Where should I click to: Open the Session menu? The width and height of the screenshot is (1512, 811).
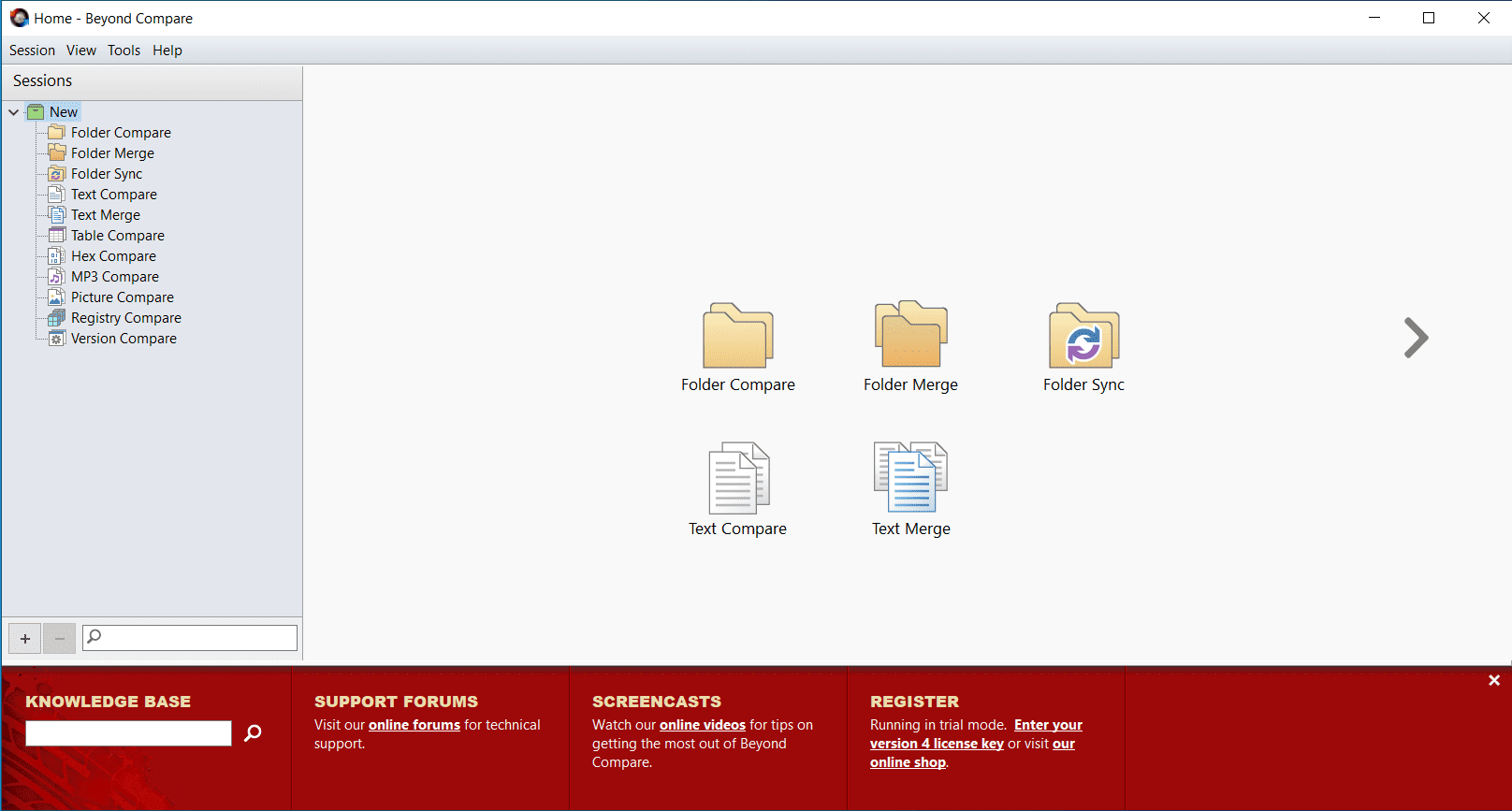pyautogui.click(x=32, y=51)
